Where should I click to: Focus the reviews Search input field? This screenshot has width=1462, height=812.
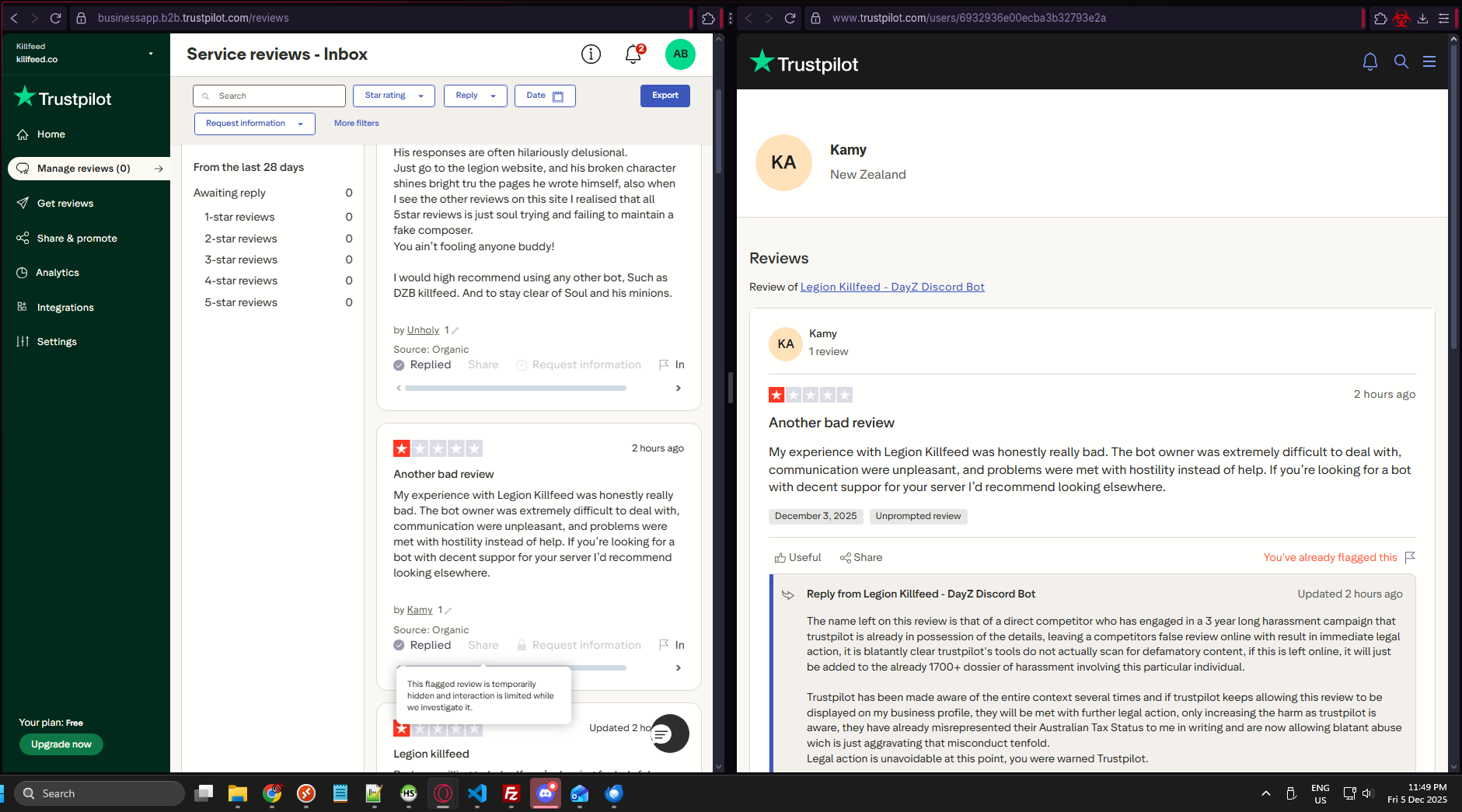click(269, 96)
